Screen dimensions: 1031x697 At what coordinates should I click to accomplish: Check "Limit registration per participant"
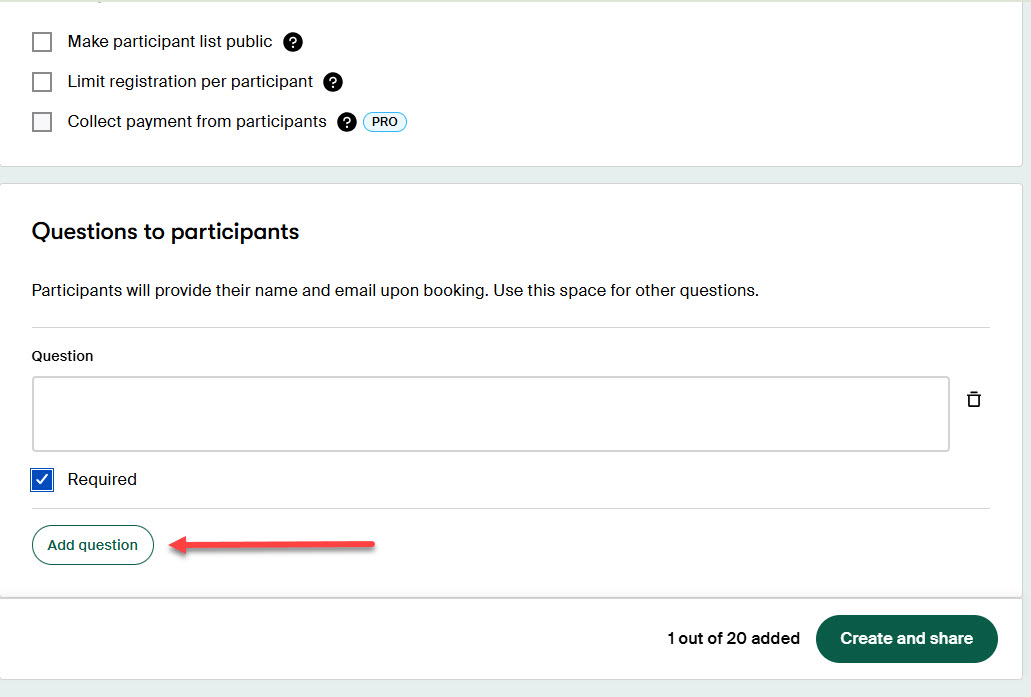(x=41, y=82)
